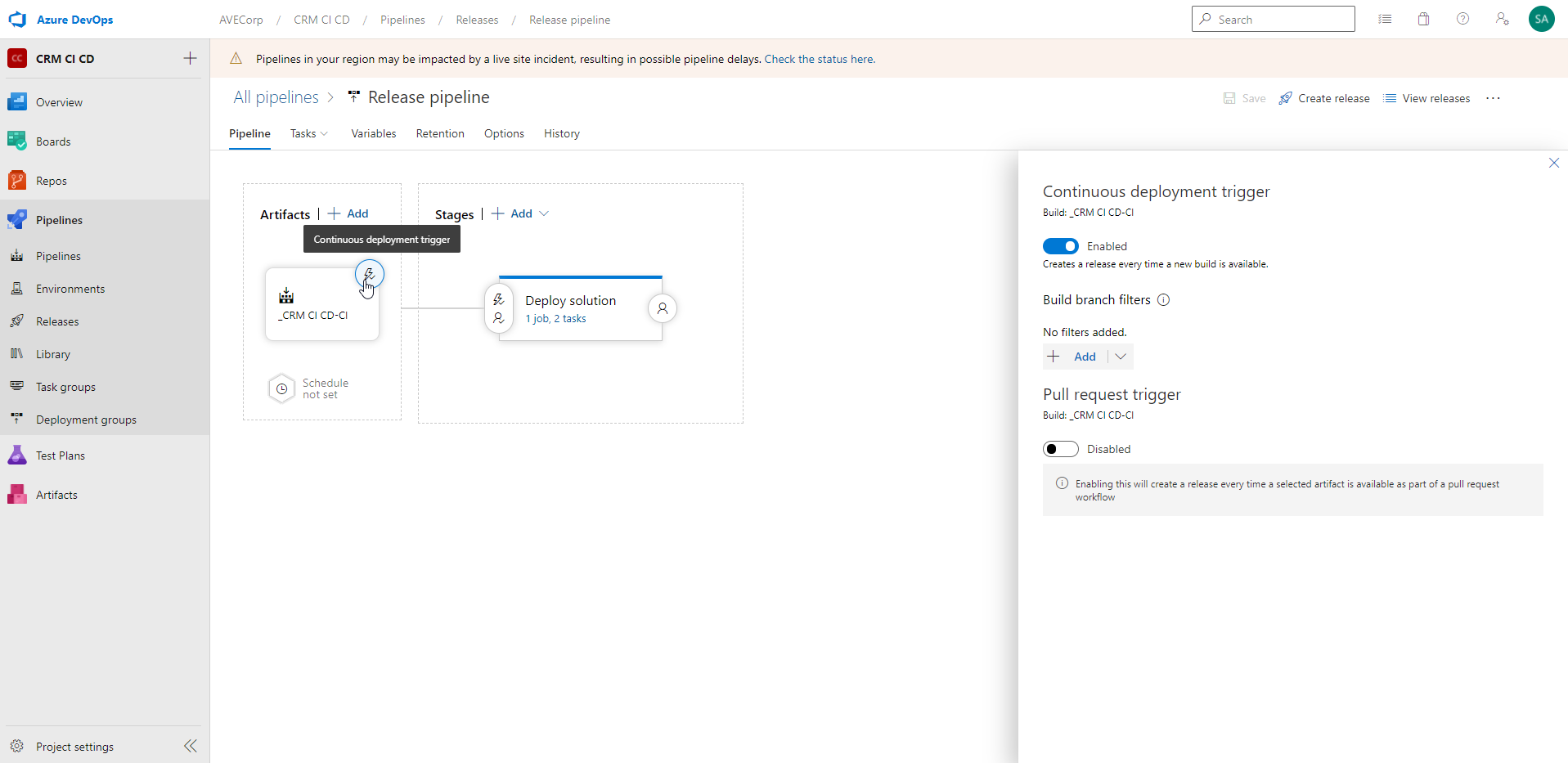The width and height of the screenshot is (1568, 763).
Task: Expand the Tasks menu chevron
Action: 323,133
